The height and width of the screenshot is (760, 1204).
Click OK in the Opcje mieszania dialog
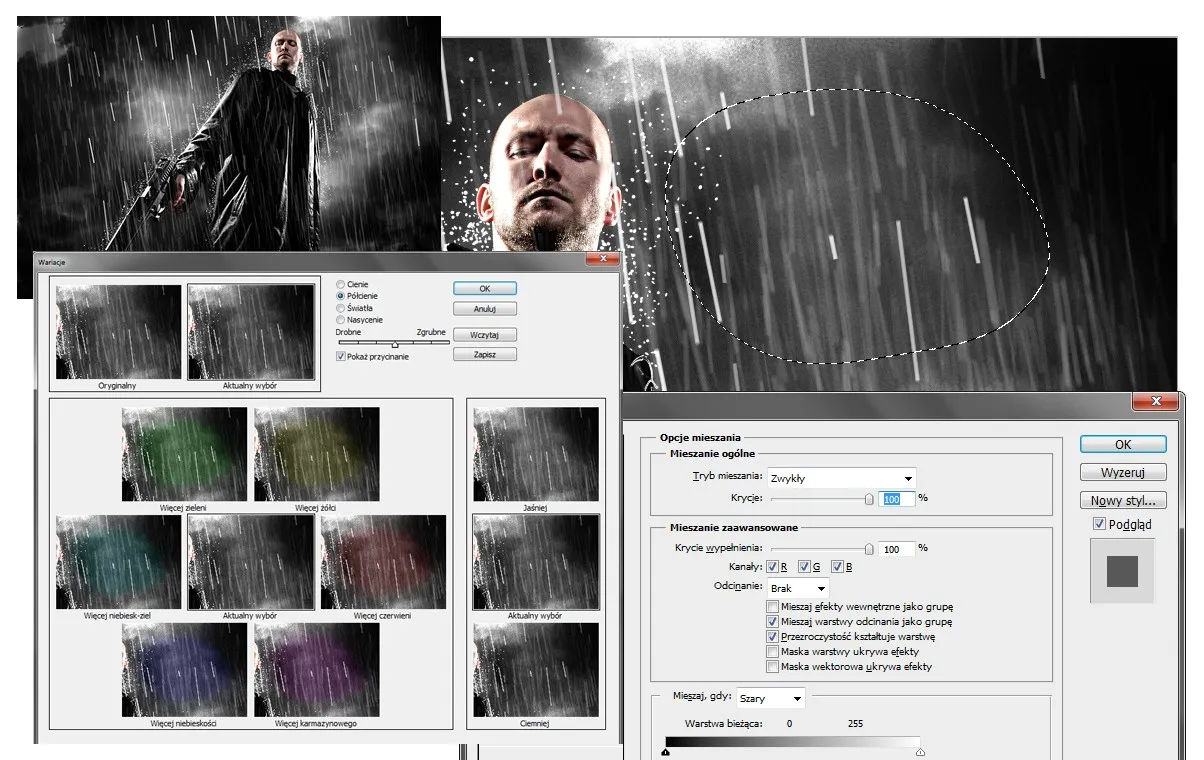click(1123, 444)
